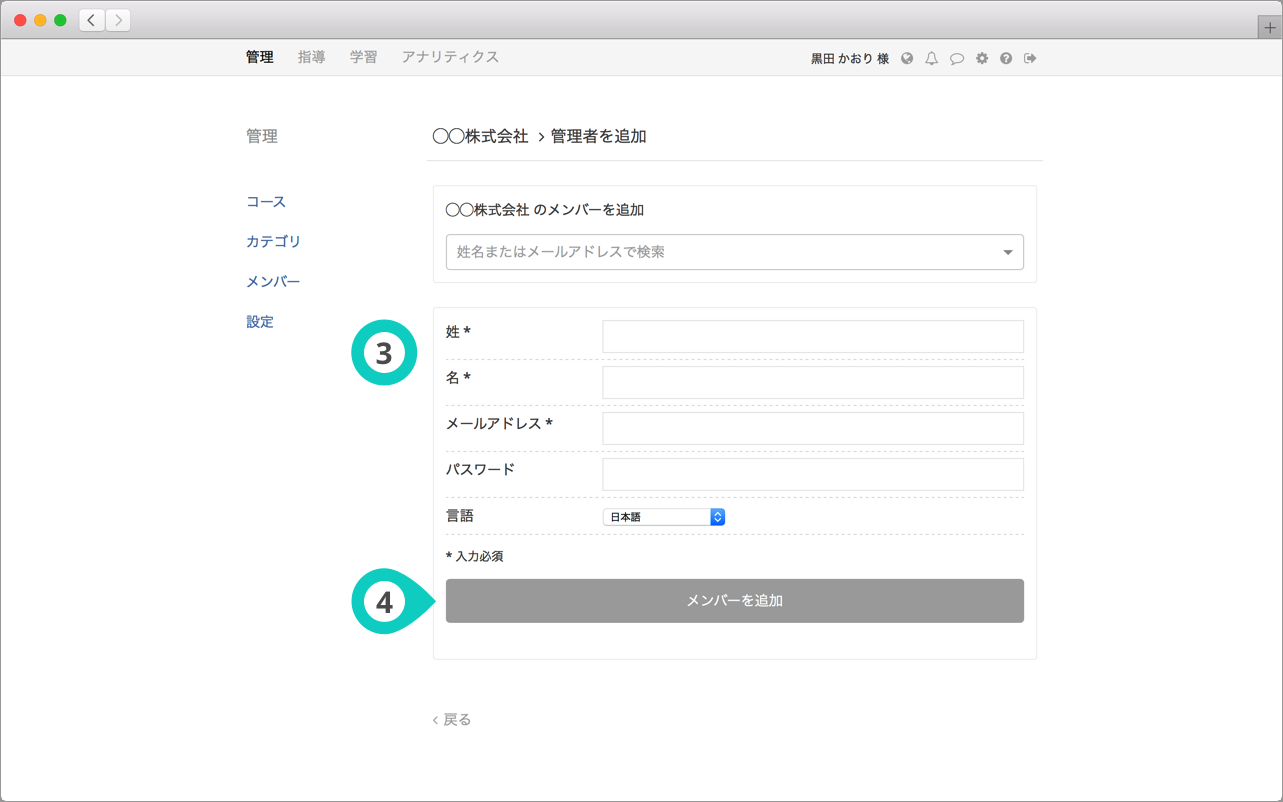Image resolution: width=1283 pixels, height=802 pixels.
Task: Open the 学習 tab
Action: (363, 57)
